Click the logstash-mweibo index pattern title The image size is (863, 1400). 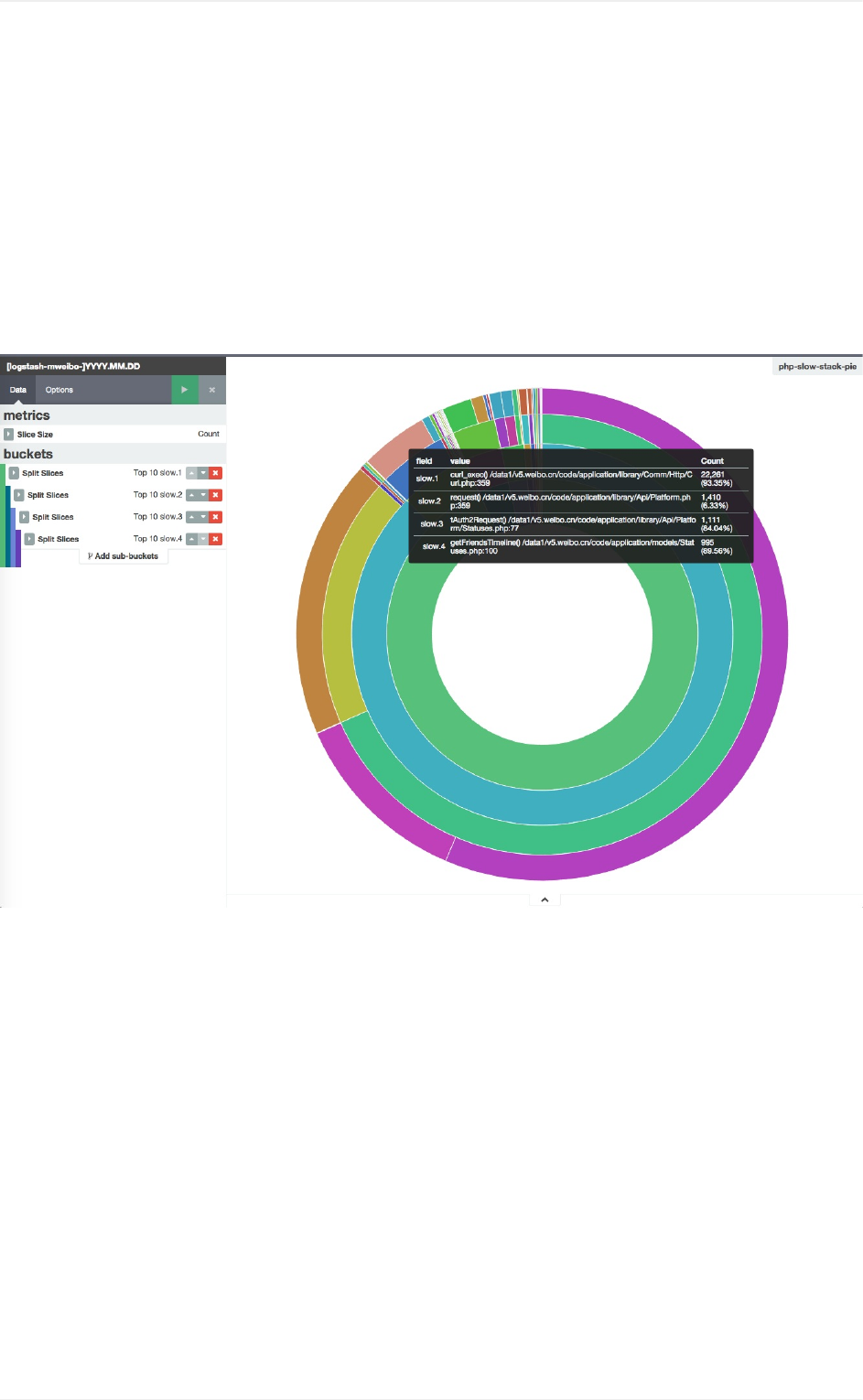pos(73,366)
